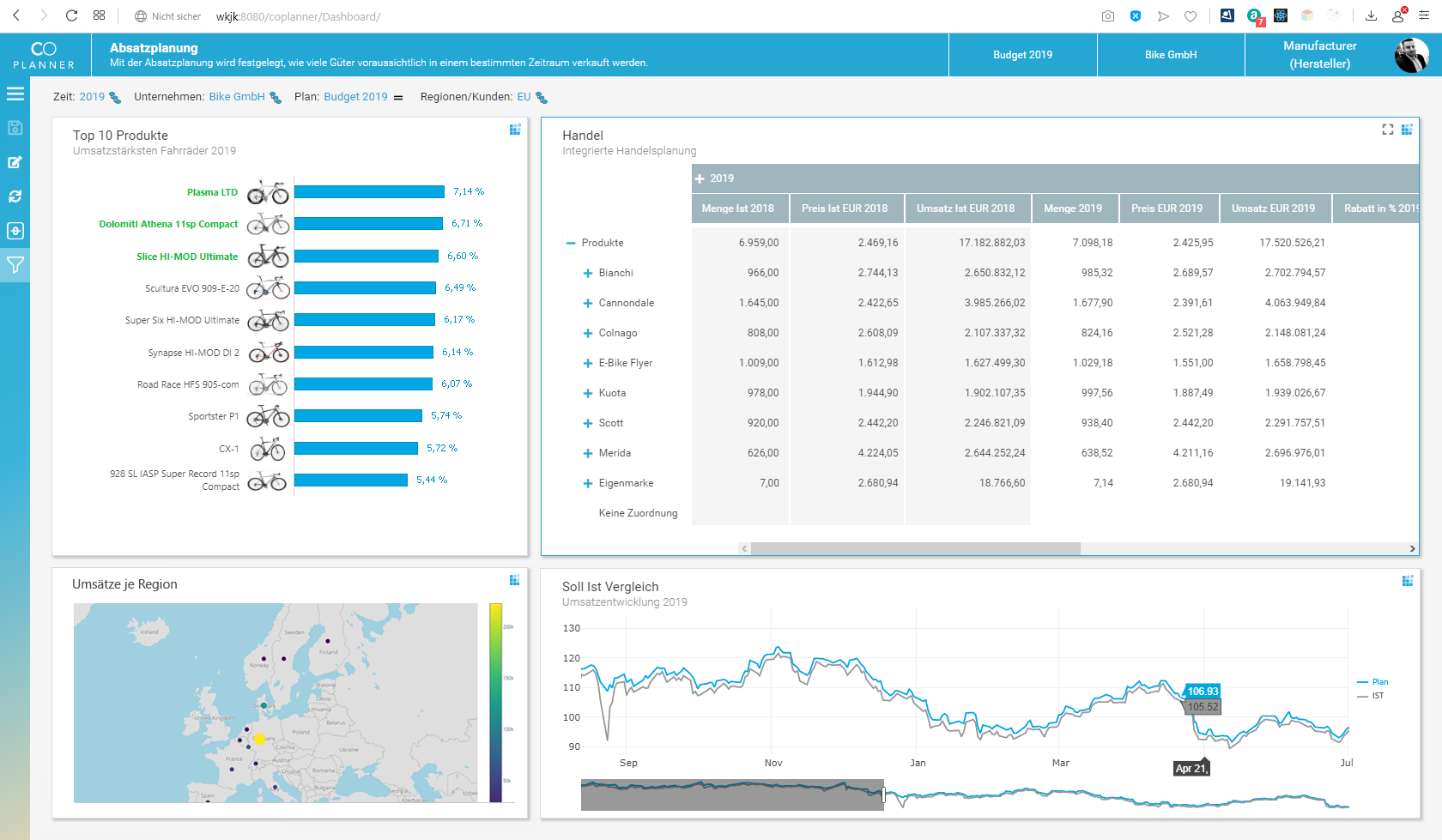
Task: Toggle the favorites heart in the browser toolbar
Action: pyautogui.click(x=1191, y=15)
